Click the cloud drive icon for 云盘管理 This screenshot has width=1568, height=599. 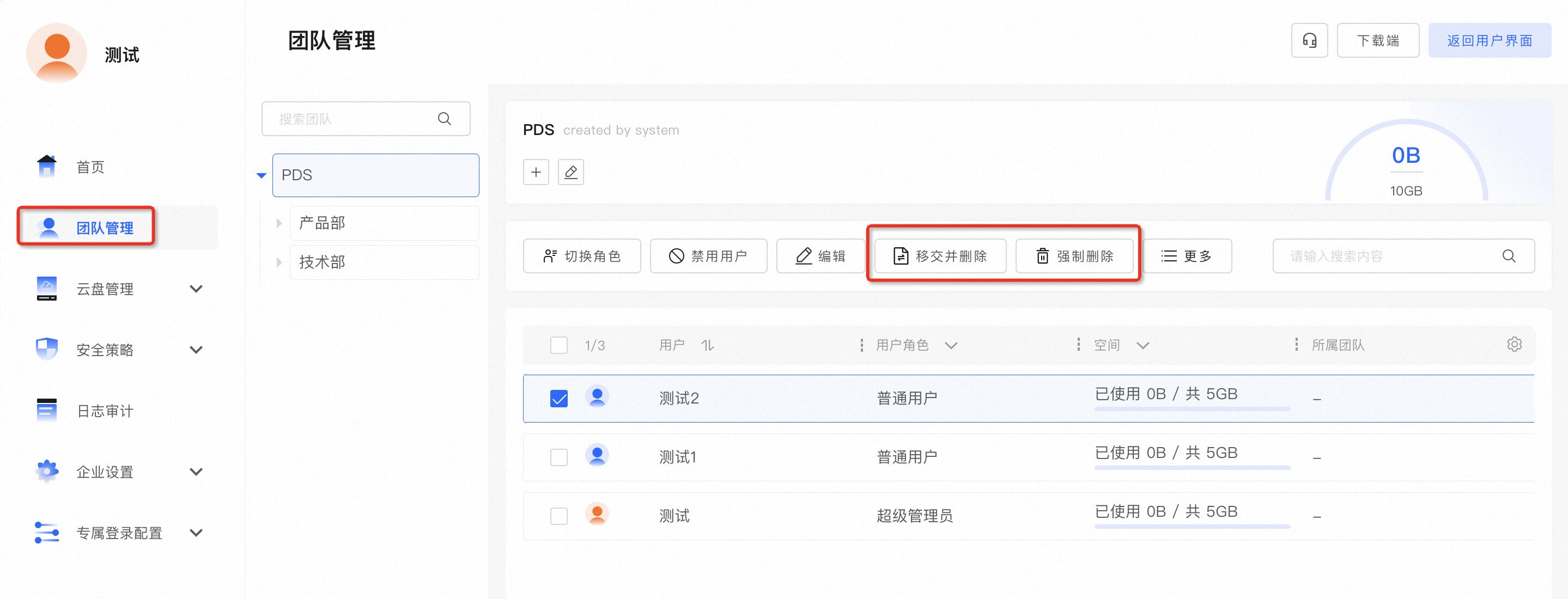pos(47,288)
